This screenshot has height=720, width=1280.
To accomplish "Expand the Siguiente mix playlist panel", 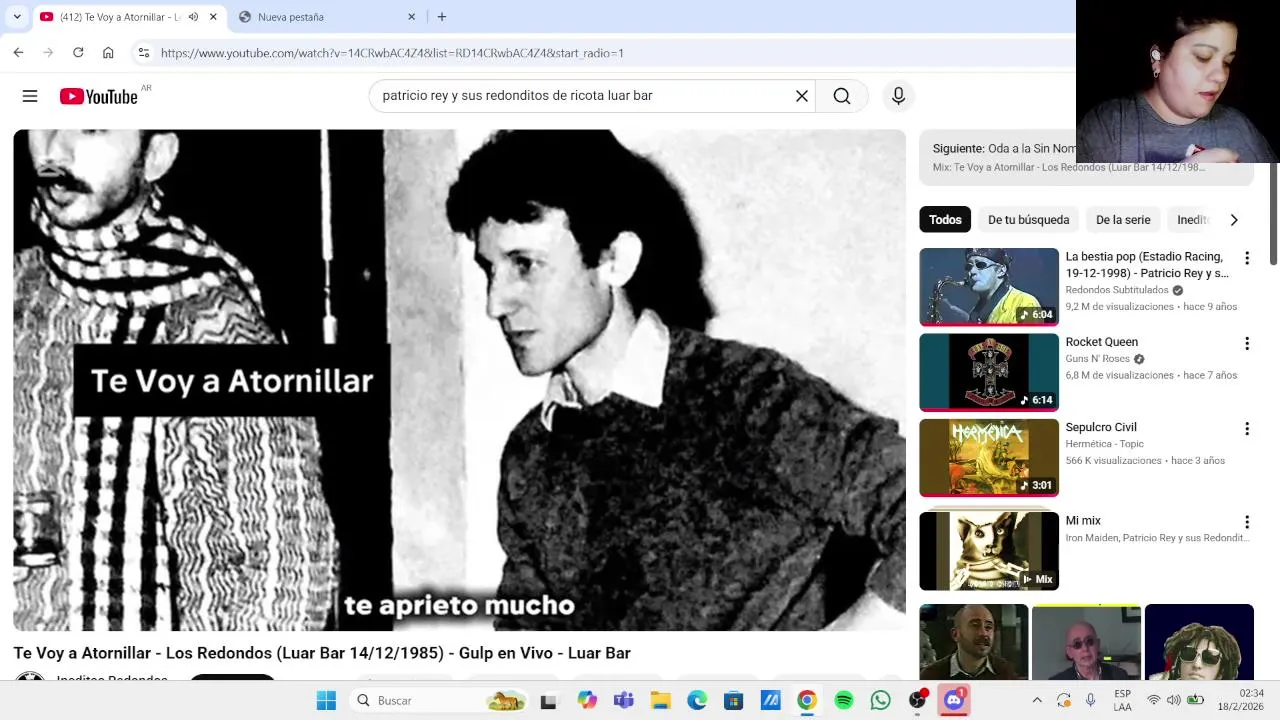I will click(1086, 157).
